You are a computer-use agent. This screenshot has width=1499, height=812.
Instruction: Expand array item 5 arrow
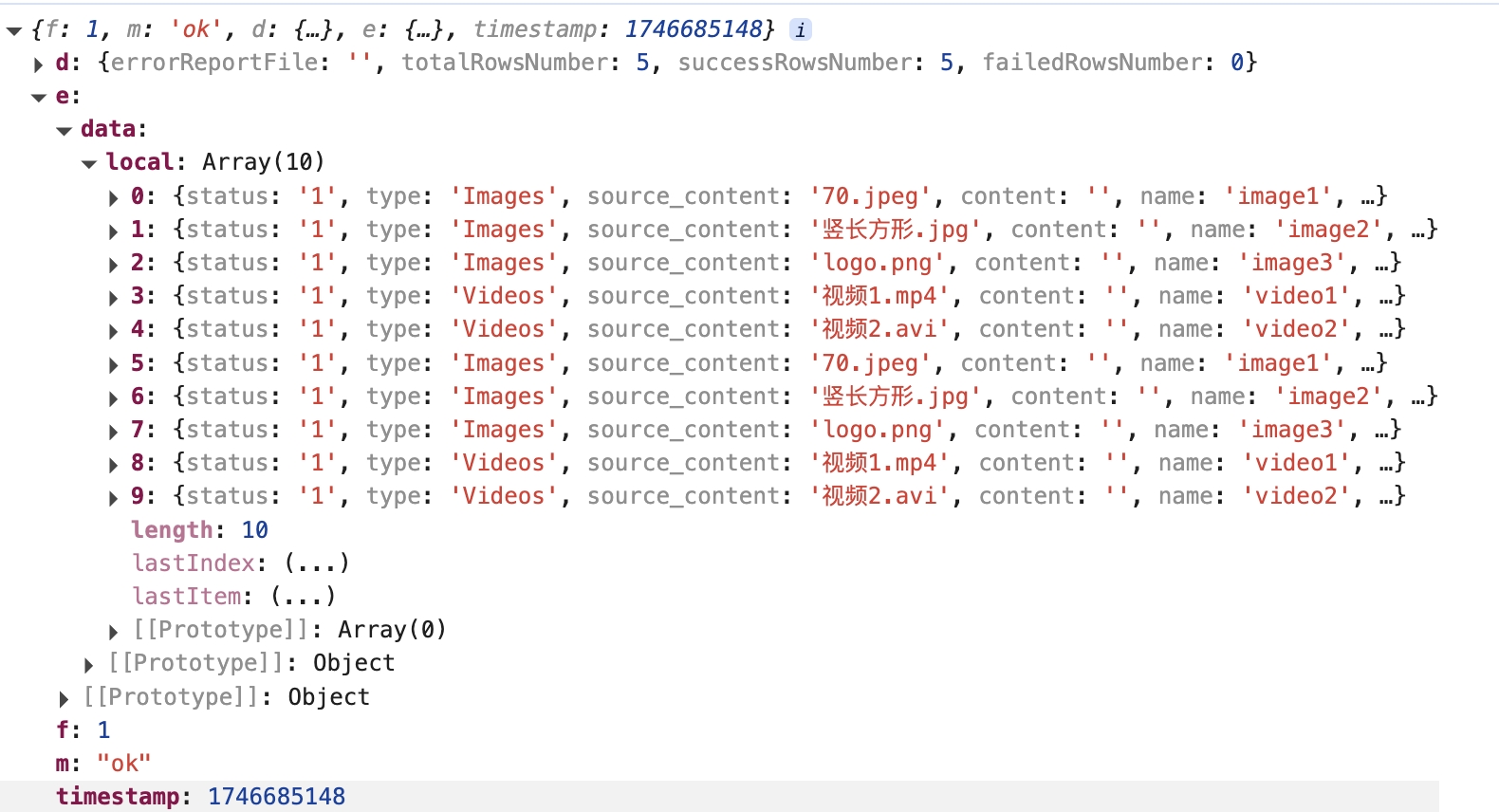tap(114, 364)
